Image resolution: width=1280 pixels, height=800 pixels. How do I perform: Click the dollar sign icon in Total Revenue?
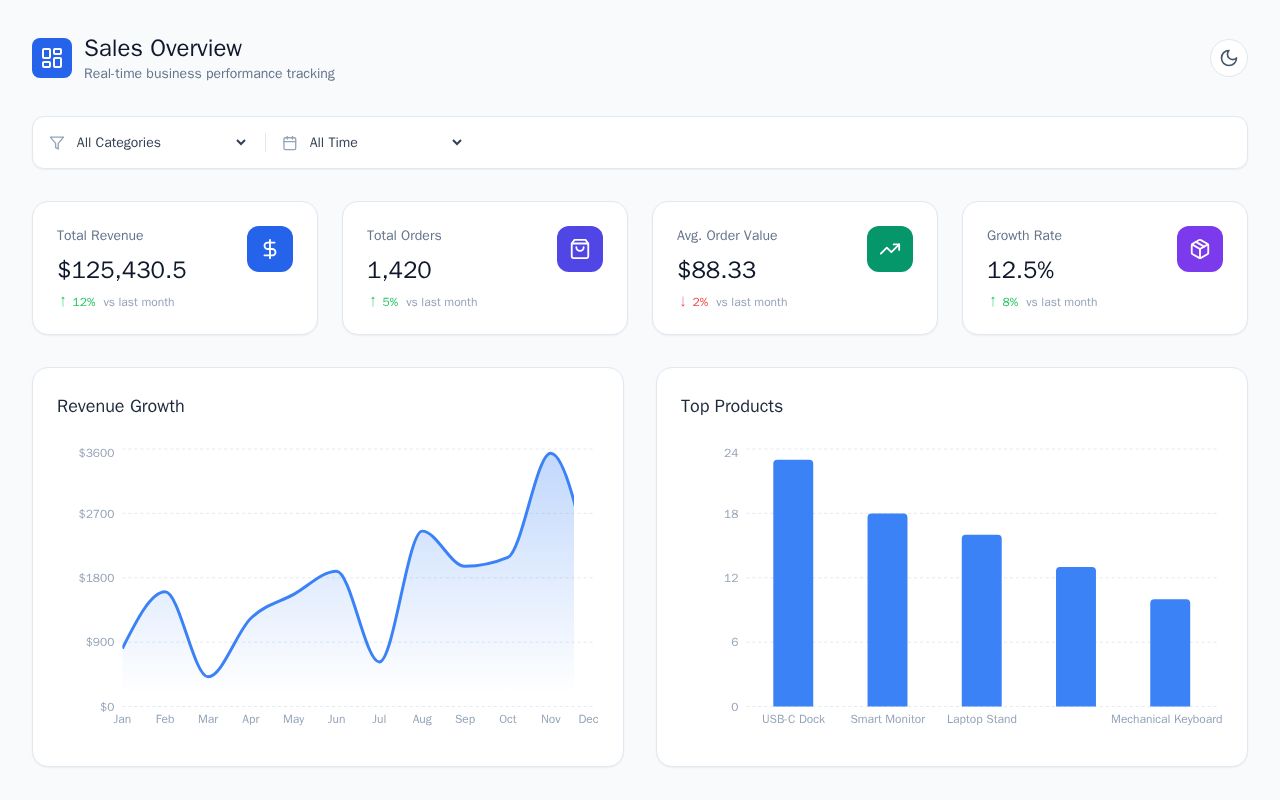[x=270, y=249]
